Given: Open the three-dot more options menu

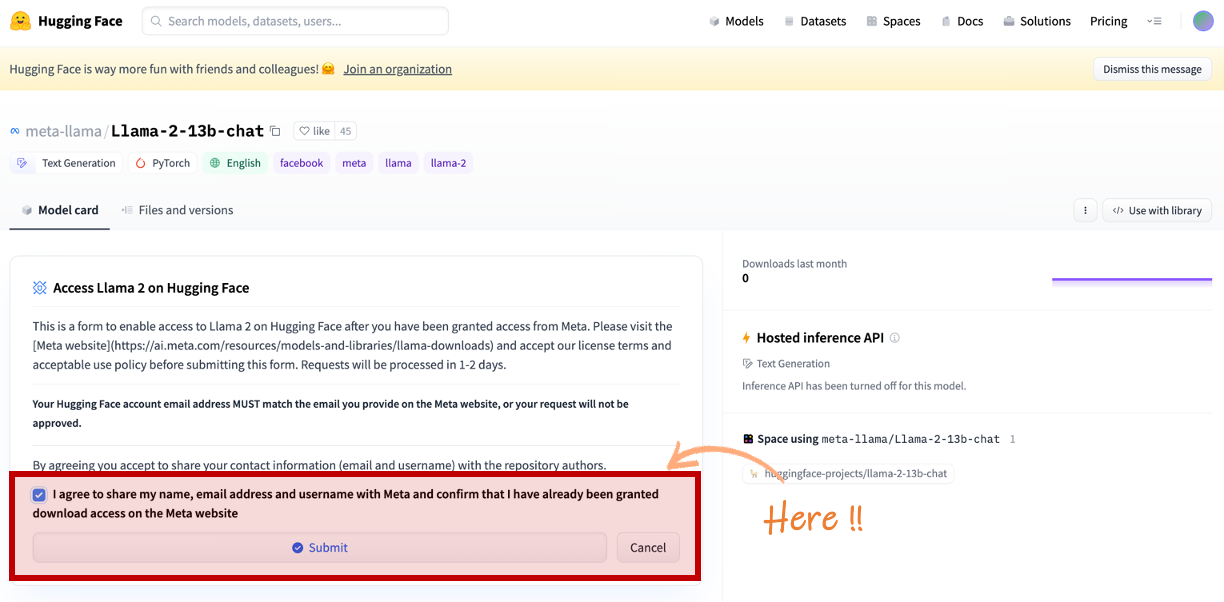Looking at the screenshot, I should click(x=1085, y=210).
